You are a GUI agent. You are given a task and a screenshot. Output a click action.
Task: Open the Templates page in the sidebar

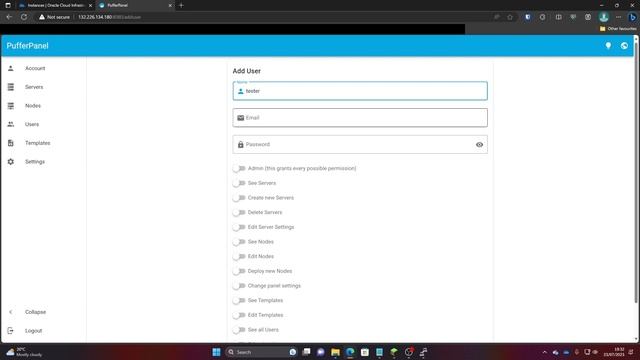[x=43, y=143]
